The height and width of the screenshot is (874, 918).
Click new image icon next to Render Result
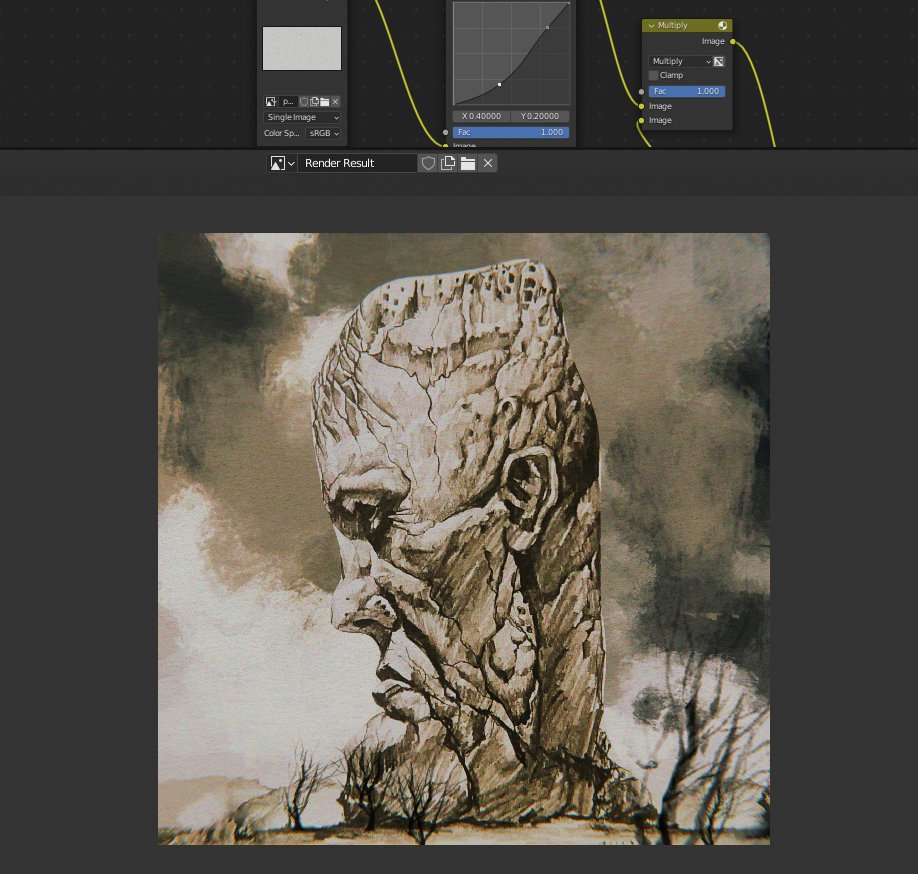(x=448, y=163)
